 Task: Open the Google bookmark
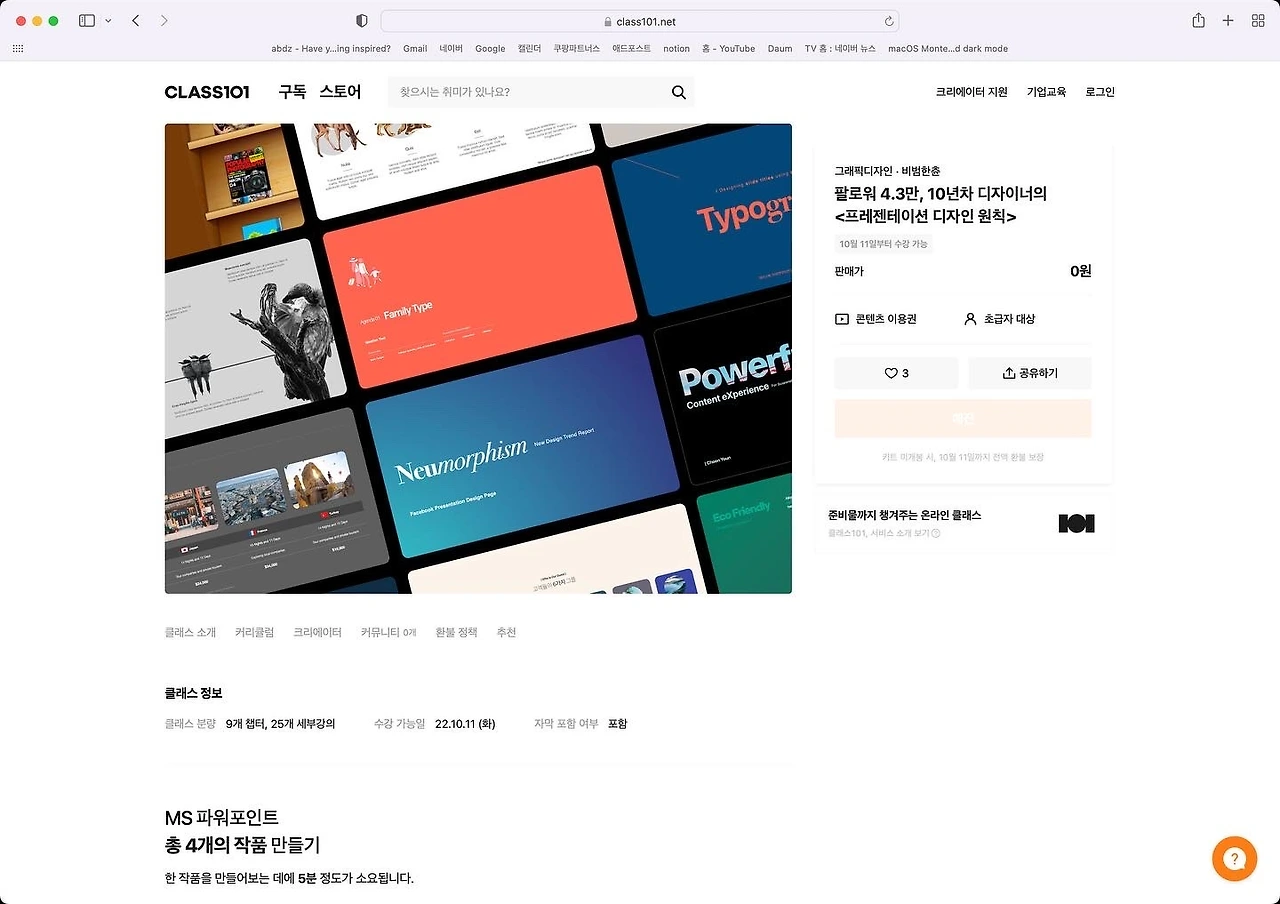click(x=490, y=48)
